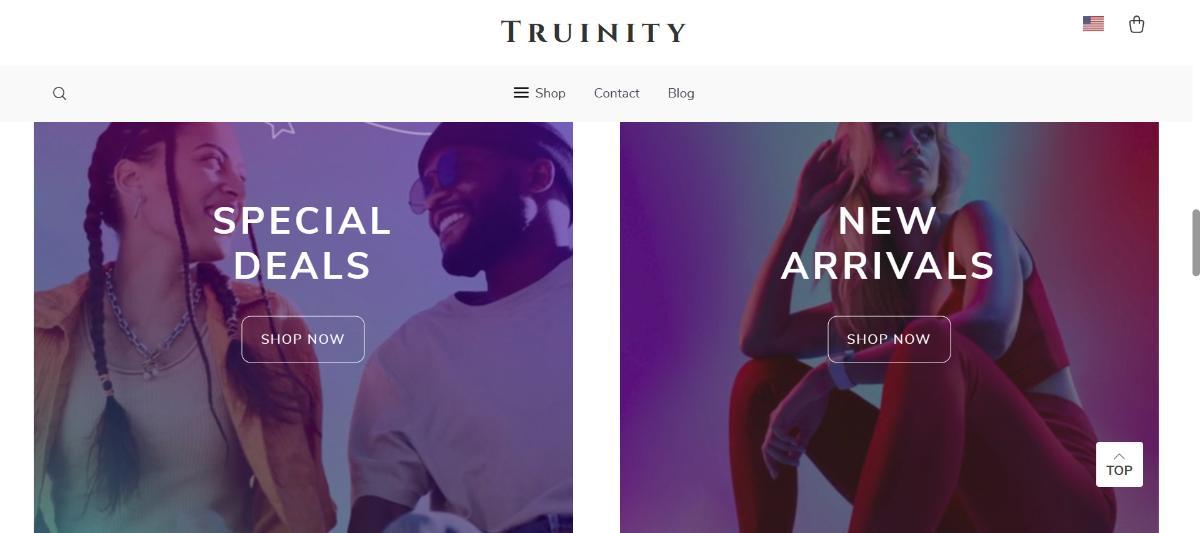Click the Truinity logo
1200x533 pixels.
tap(593, 32)
